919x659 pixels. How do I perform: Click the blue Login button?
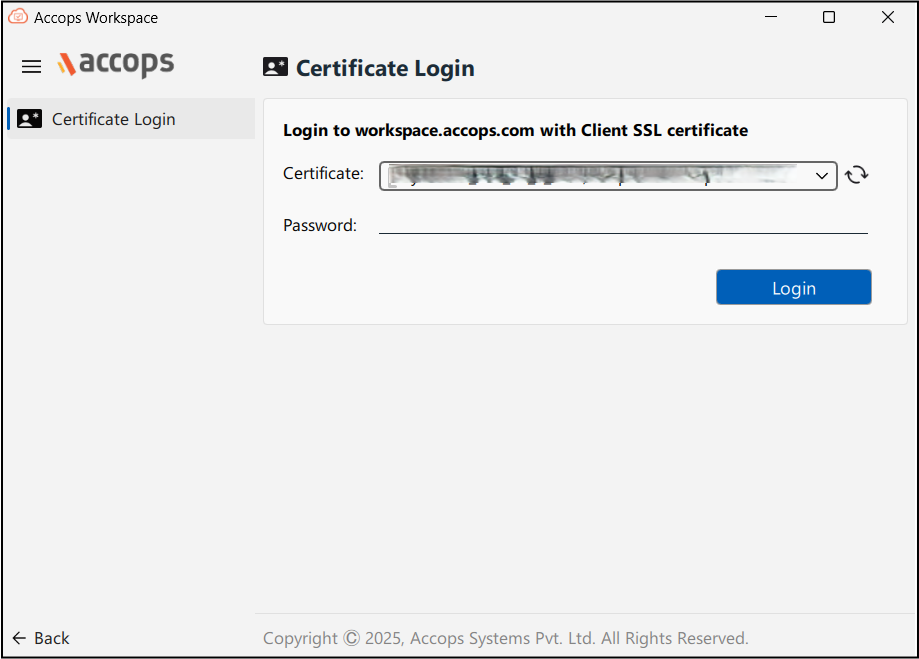(x=794, y=287)
